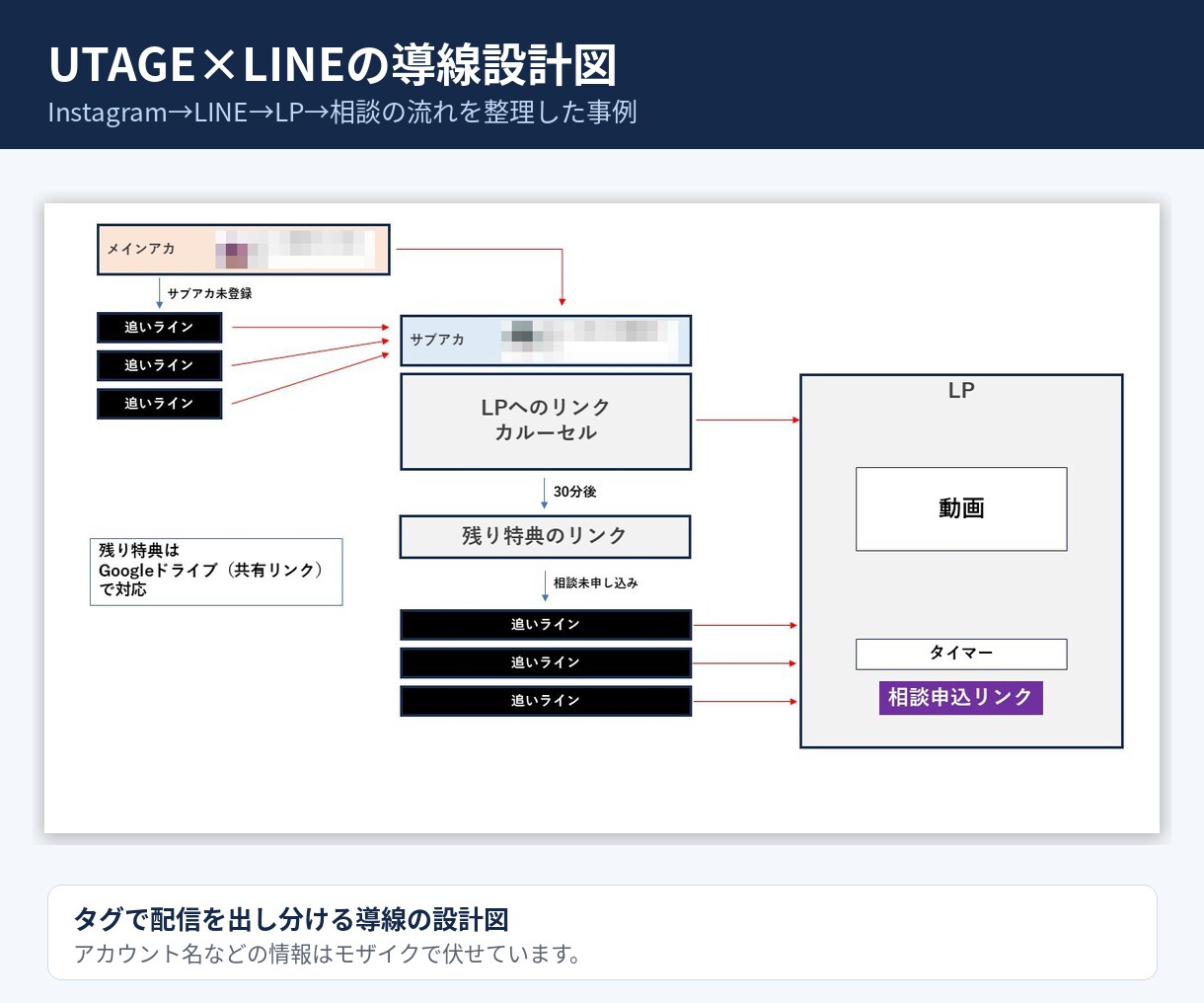Click the mosaic image in サブアカ box
Screen dimensions: 1204x1003
click(x=589, y=341)
